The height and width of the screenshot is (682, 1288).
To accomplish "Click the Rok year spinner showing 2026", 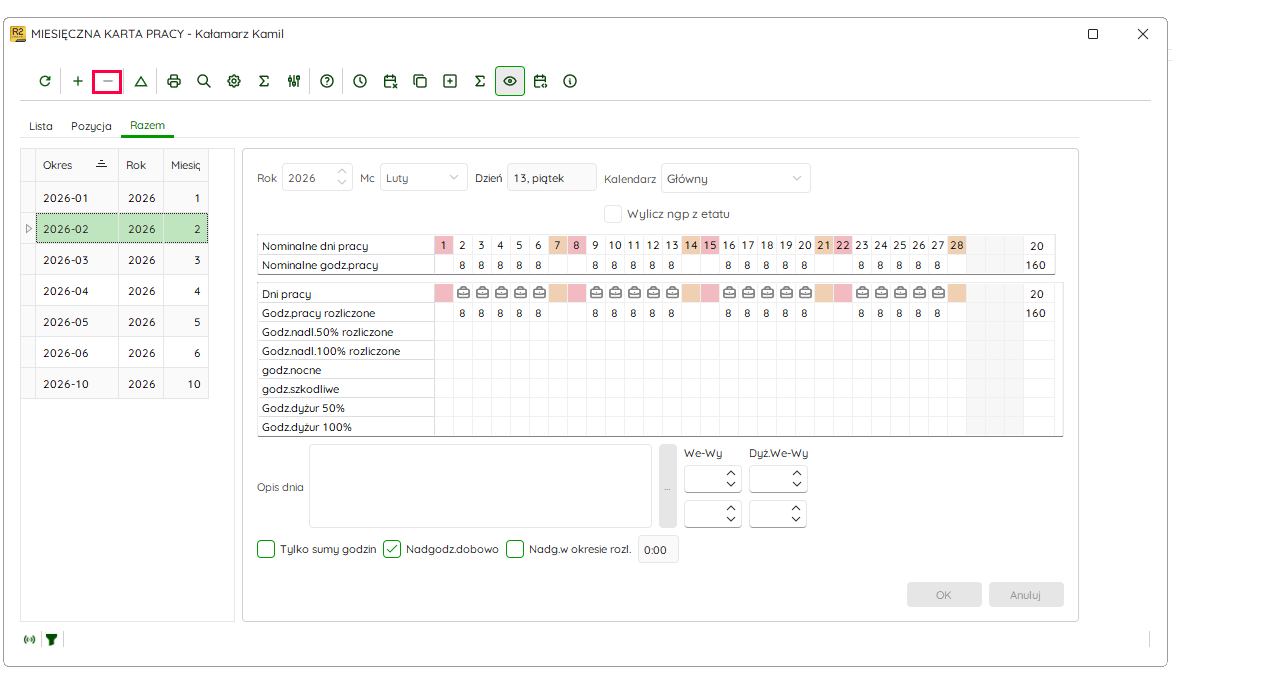I will point(318,178).
